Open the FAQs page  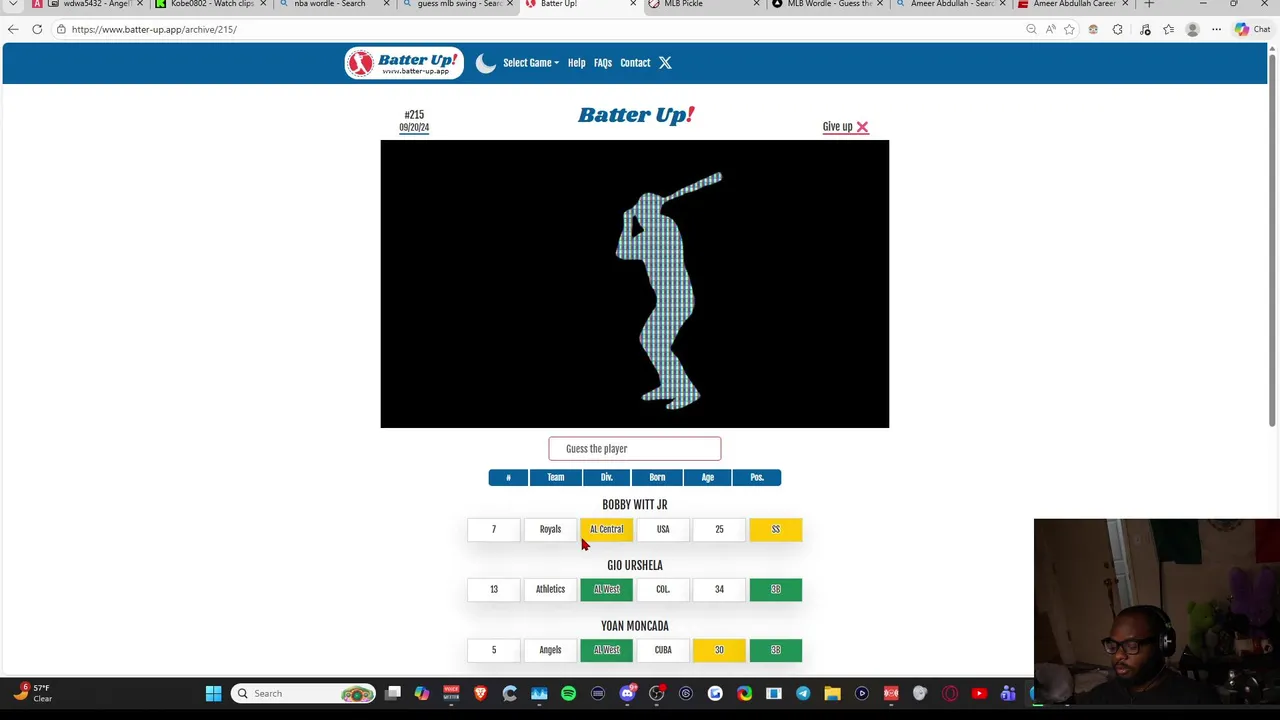(x=603, y=63)
